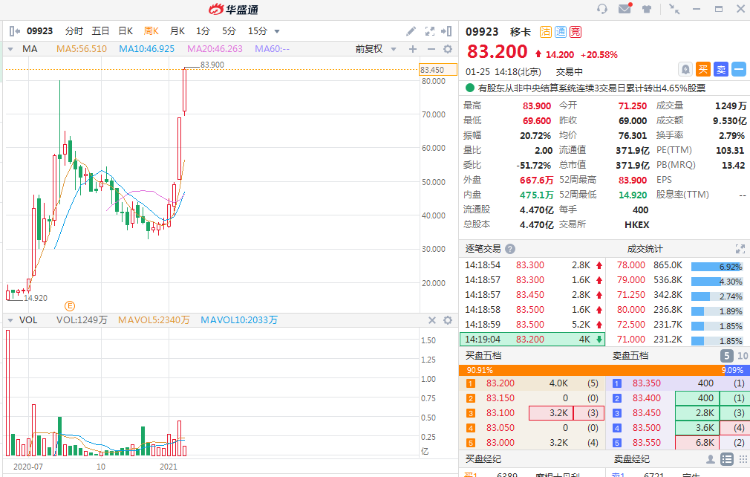
Task: Collapse the MA indicator expander arrow
Action: pos(10,49)
